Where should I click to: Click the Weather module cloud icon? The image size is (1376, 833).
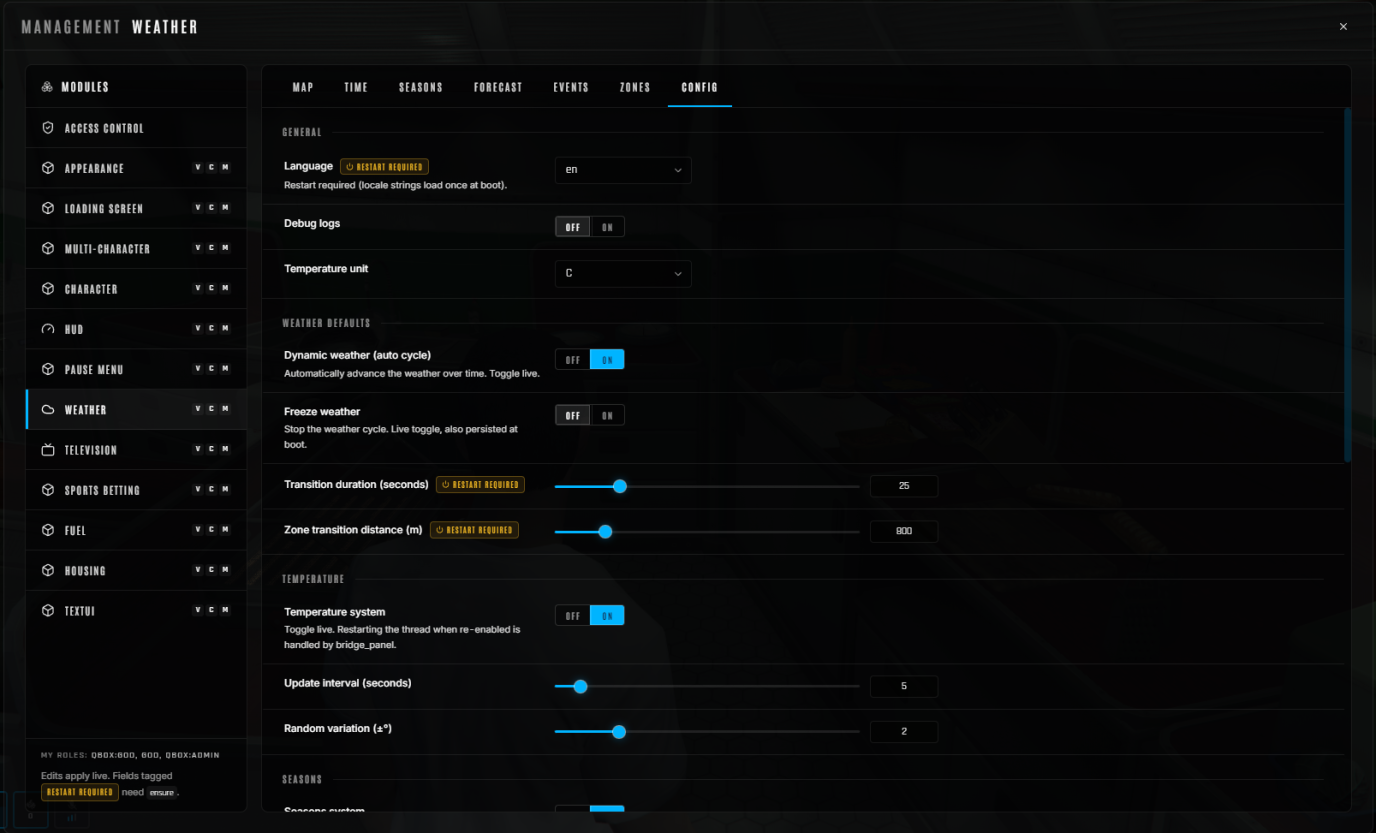48,409
